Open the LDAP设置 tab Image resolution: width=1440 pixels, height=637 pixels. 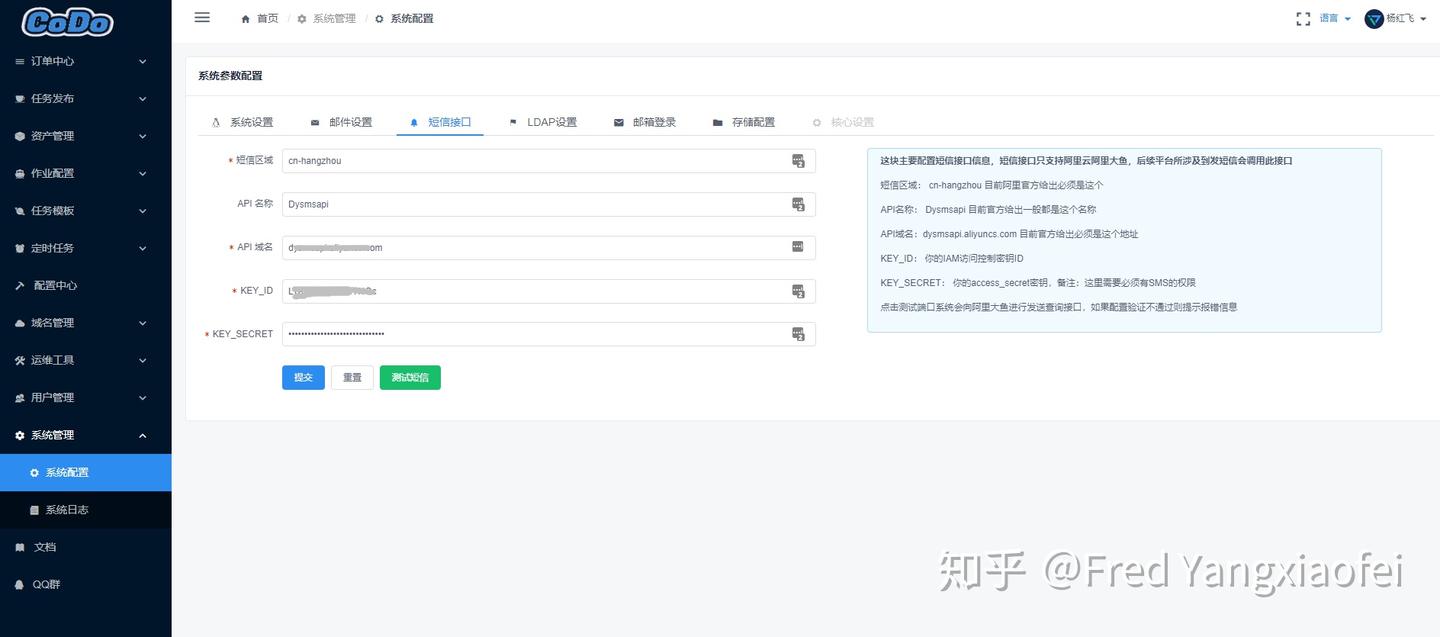click(x=550, y=121)
